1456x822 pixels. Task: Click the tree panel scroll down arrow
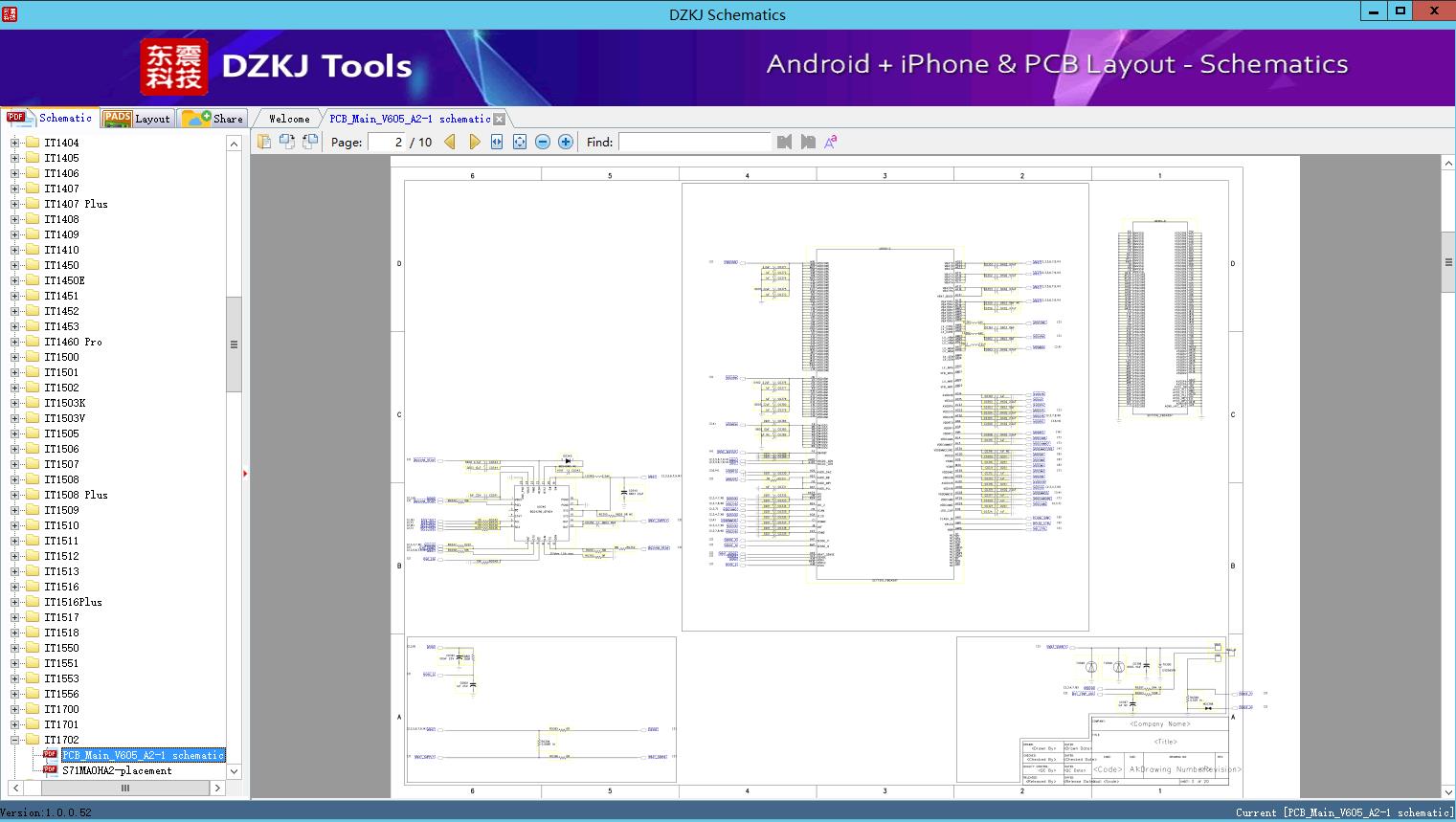pyautogui.click(x=234, y=771)
